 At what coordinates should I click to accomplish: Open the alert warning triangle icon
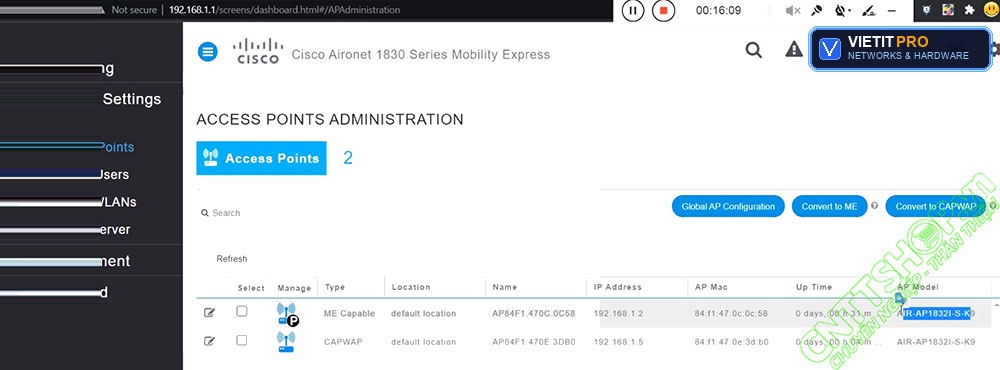click(793, 49)
